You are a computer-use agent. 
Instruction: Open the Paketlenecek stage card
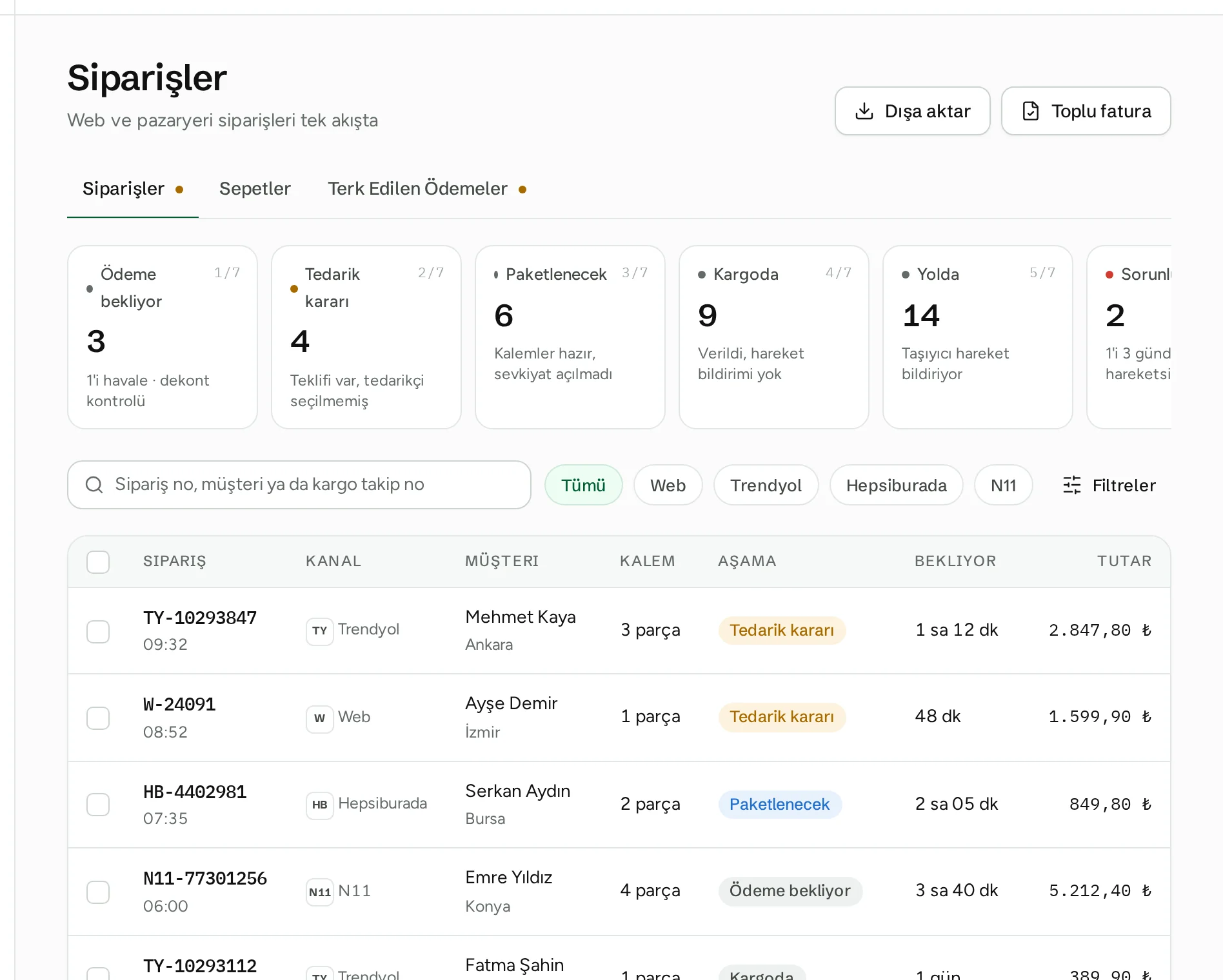570,337
